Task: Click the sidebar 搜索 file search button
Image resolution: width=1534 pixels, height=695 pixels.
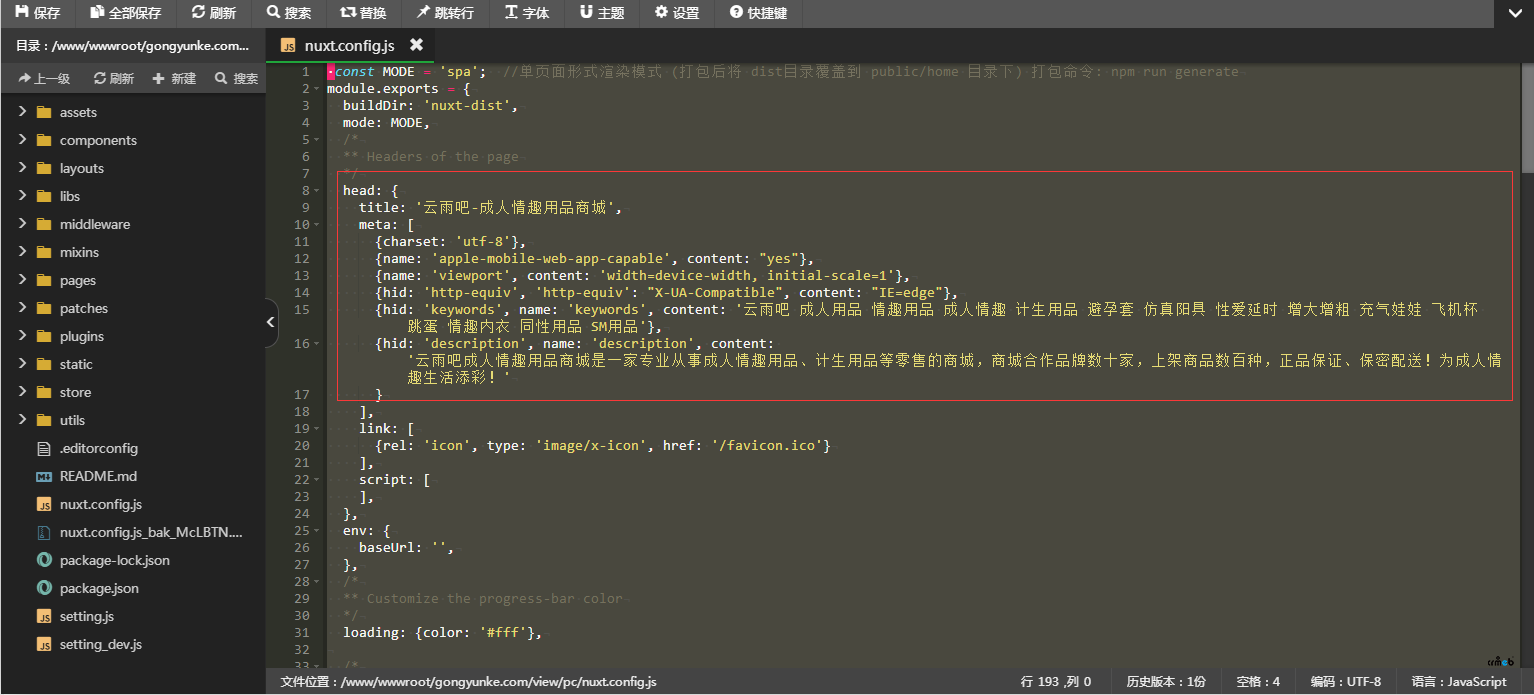Action: [236, 78]
